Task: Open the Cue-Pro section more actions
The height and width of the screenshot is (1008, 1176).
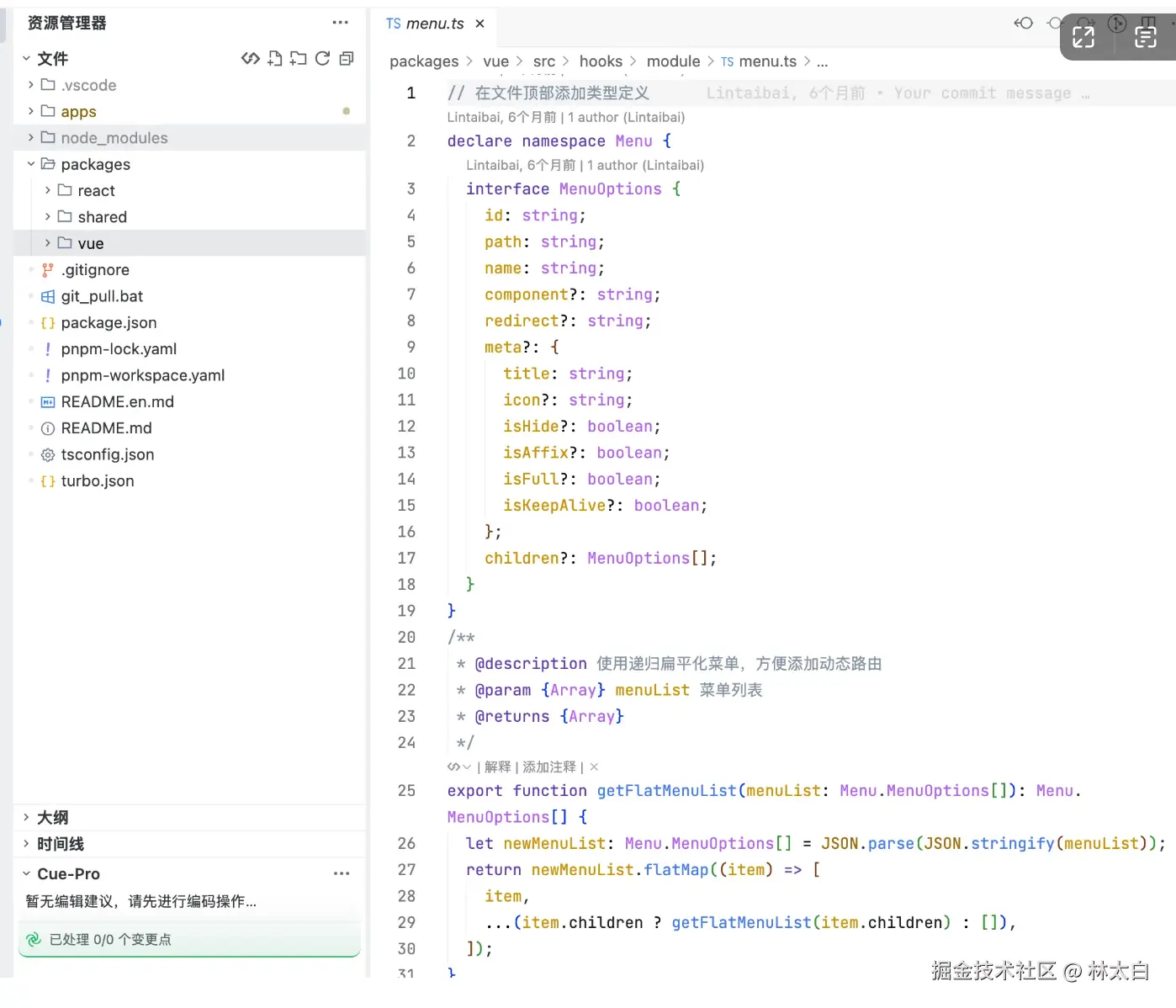Action: pyautogui.click(x=341, y=873)
